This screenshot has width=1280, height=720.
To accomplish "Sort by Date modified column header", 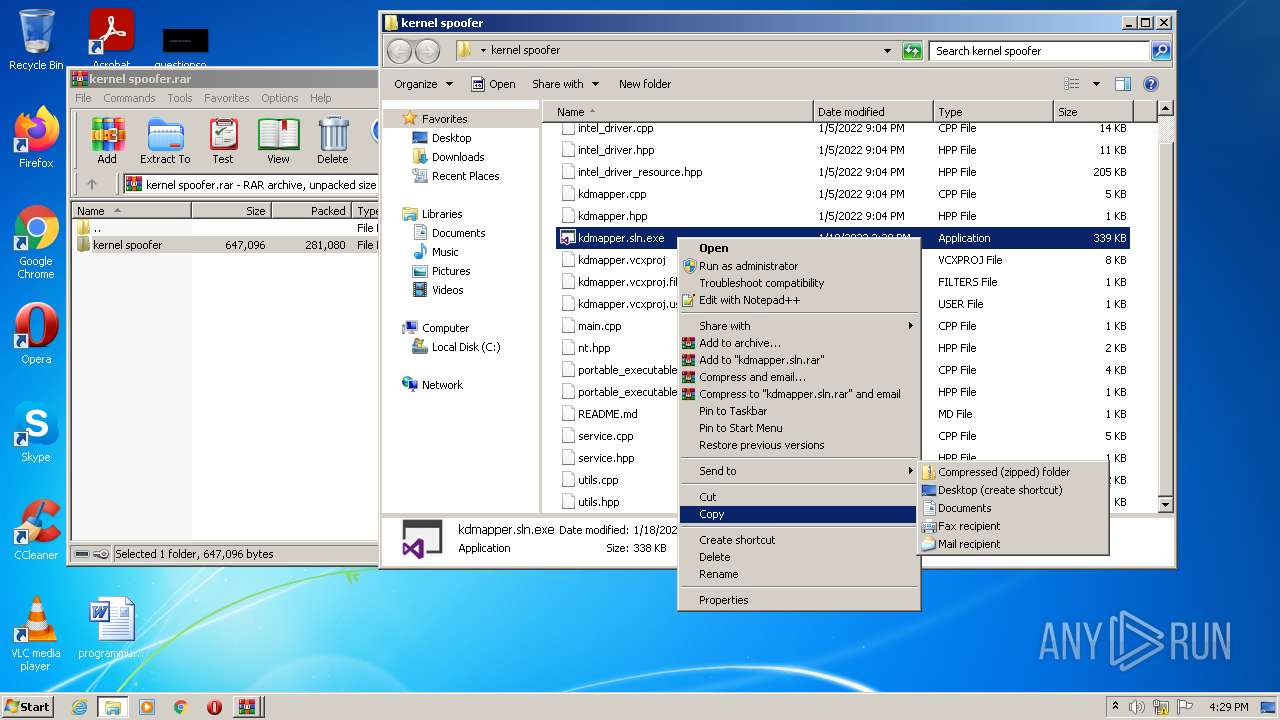I will (873, 112).
